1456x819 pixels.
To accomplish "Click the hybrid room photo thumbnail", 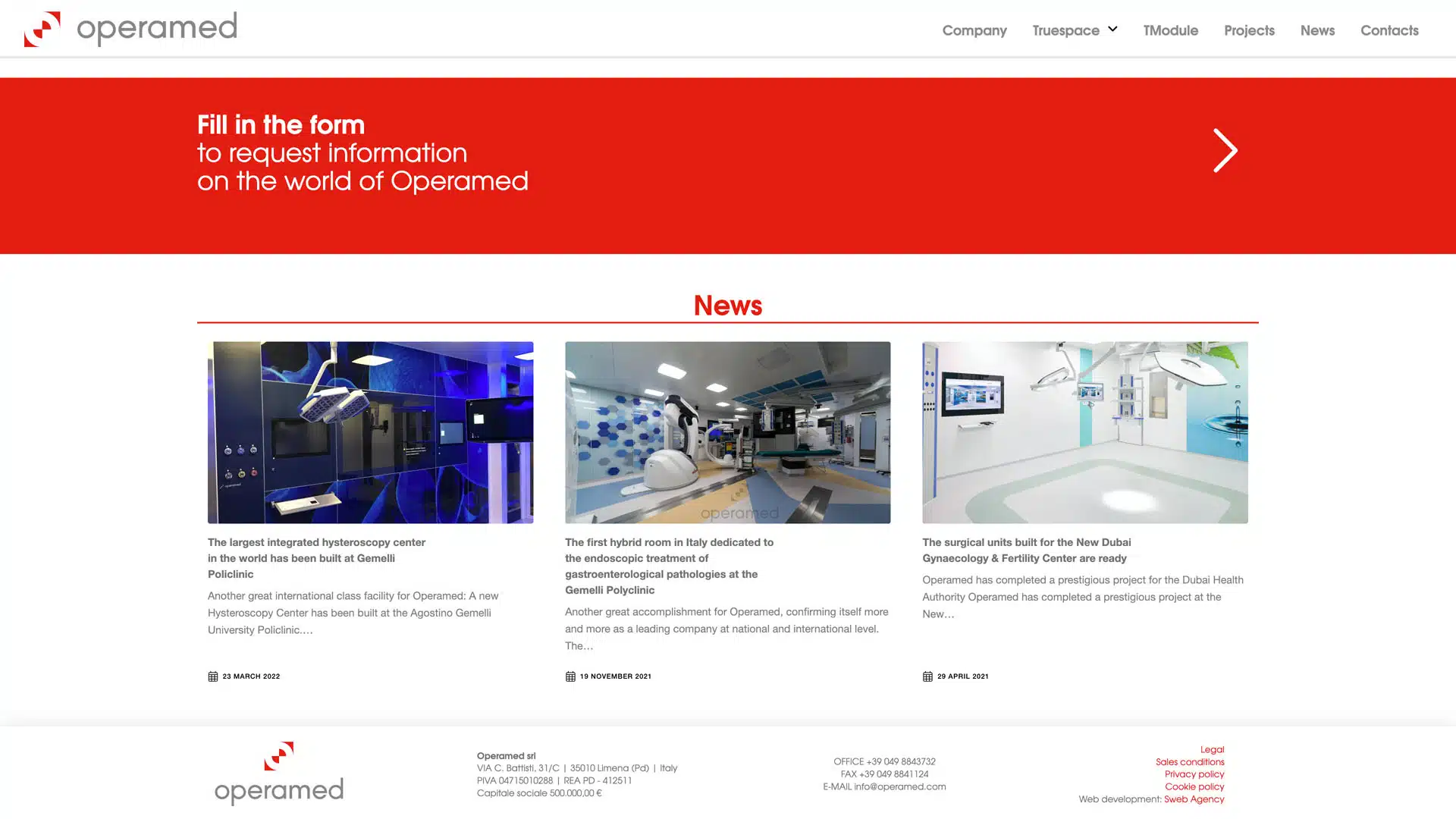I will (x=727, y=432).
